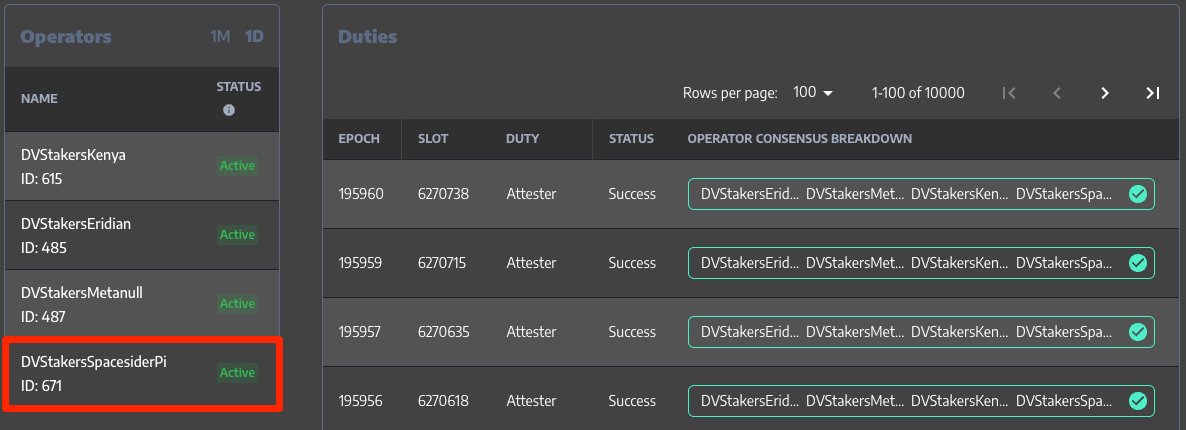Click green checkmark in slot 6270715 row
Screen dimensions: 1186x430
pos(1138,263)
